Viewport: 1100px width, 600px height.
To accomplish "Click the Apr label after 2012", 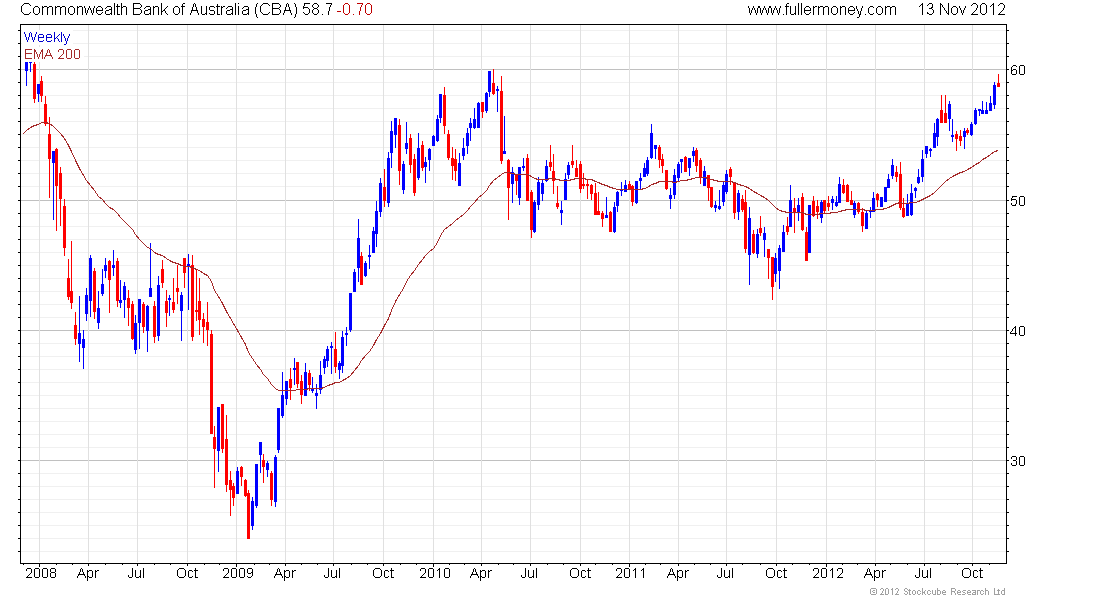I will (x=875, y=574).
